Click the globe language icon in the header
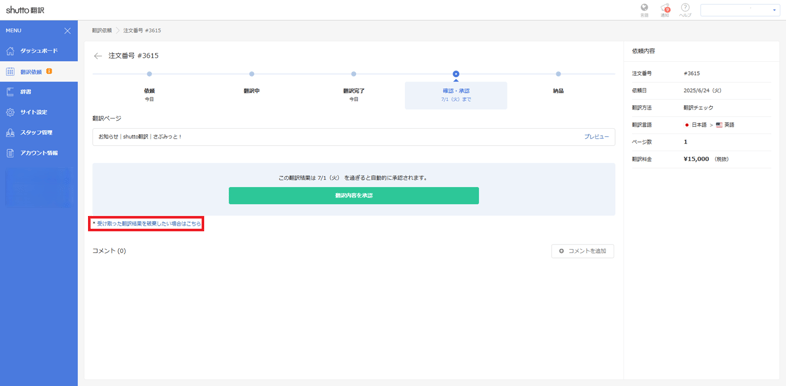 point(644,8)
